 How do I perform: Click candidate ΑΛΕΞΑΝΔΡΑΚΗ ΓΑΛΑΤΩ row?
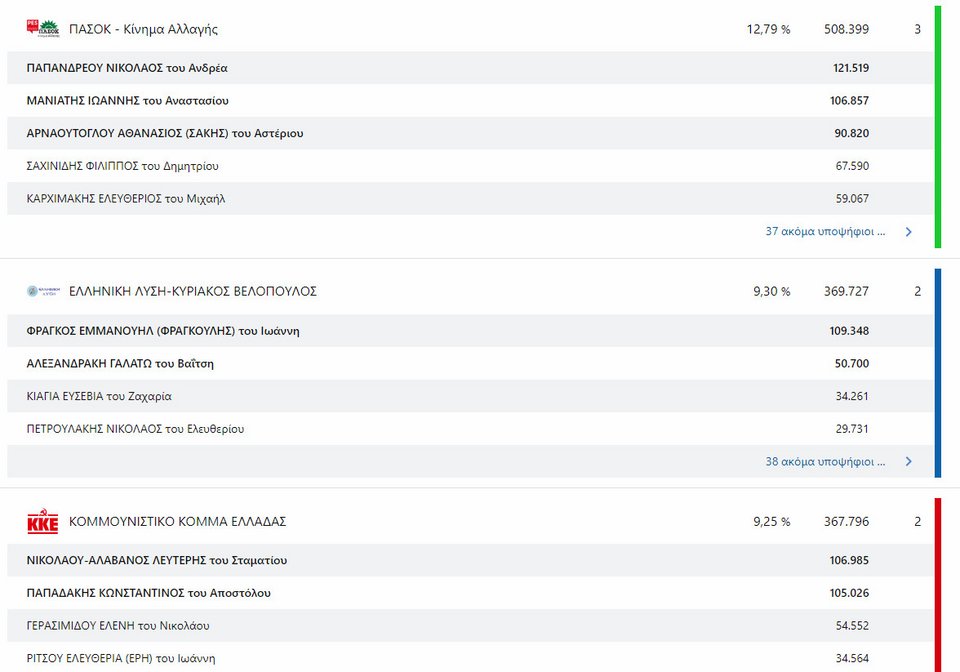470,364
